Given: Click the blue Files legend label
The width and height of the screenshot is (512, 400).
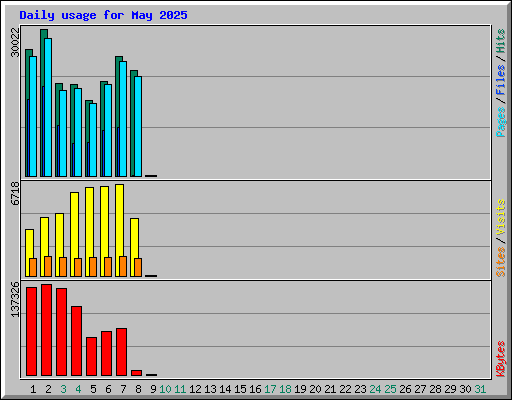Looking at the screenshot, I should coord(501,80).
